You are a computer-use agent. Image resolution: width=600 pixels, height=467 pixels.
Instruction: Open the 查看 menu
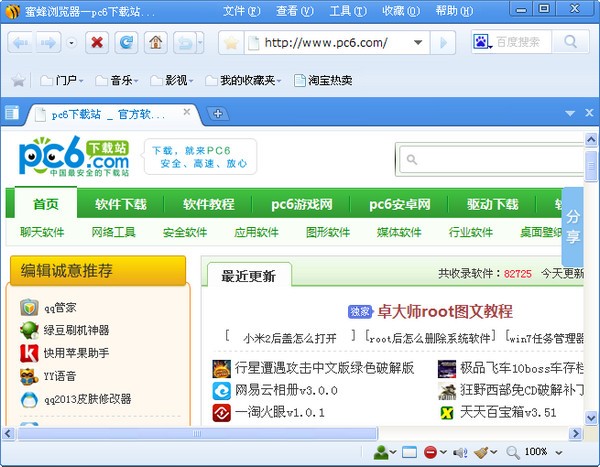(295, 11)
